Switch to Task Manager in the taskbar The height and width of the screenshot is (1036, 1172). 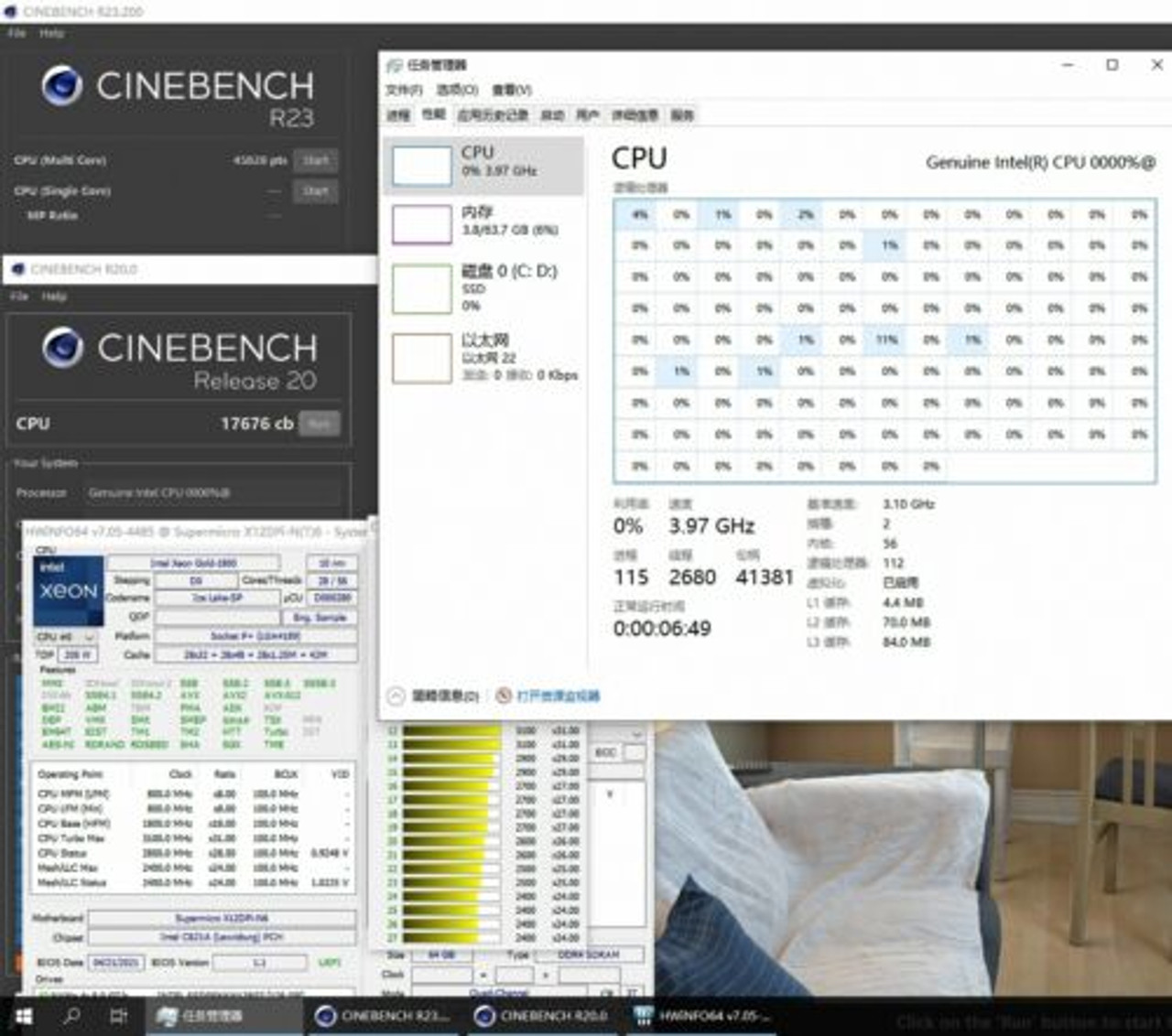(x=223, y=1016)
